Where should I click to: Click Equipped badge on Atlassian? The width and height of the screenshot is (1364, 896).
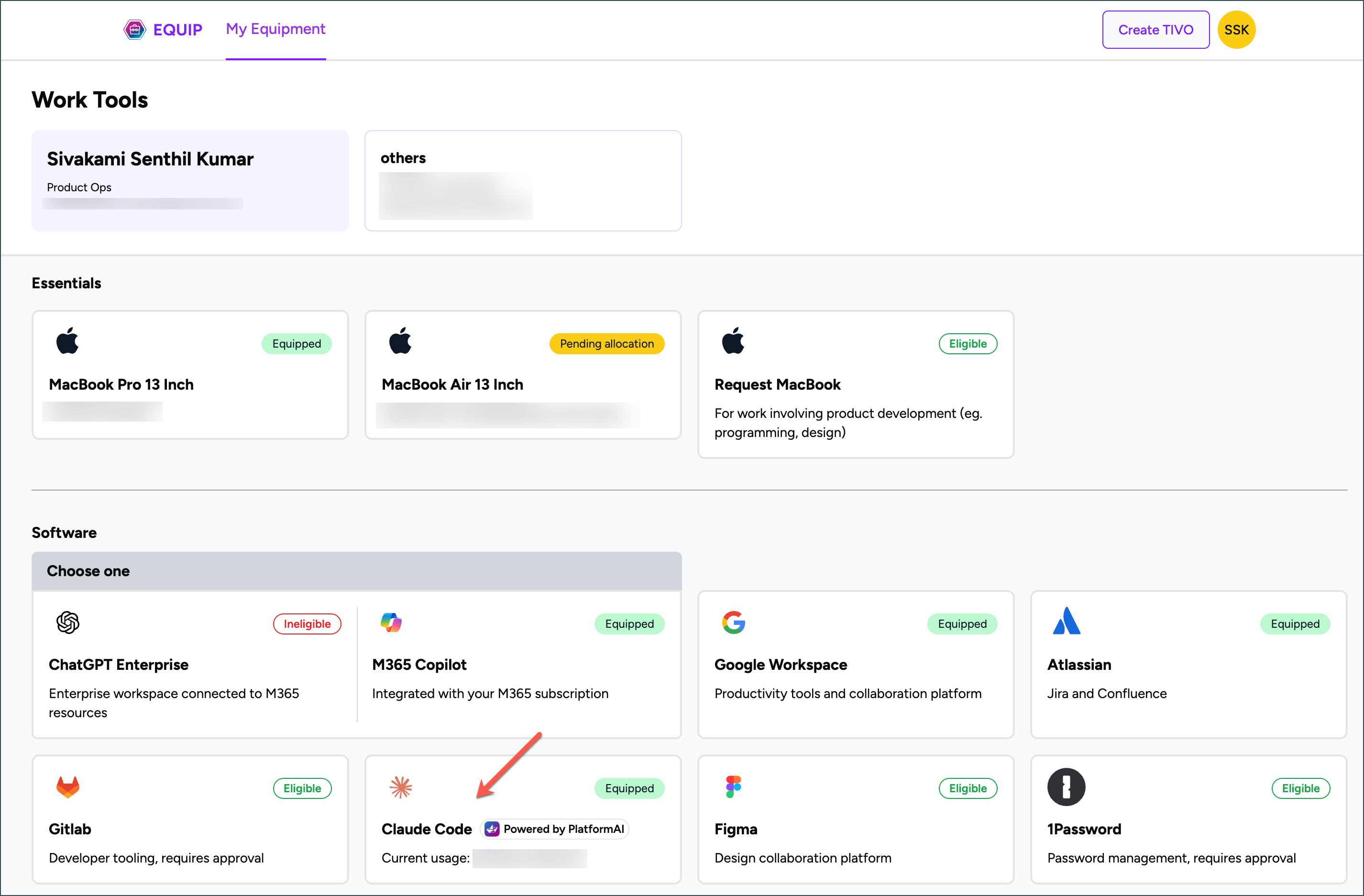coord(1295,624)
